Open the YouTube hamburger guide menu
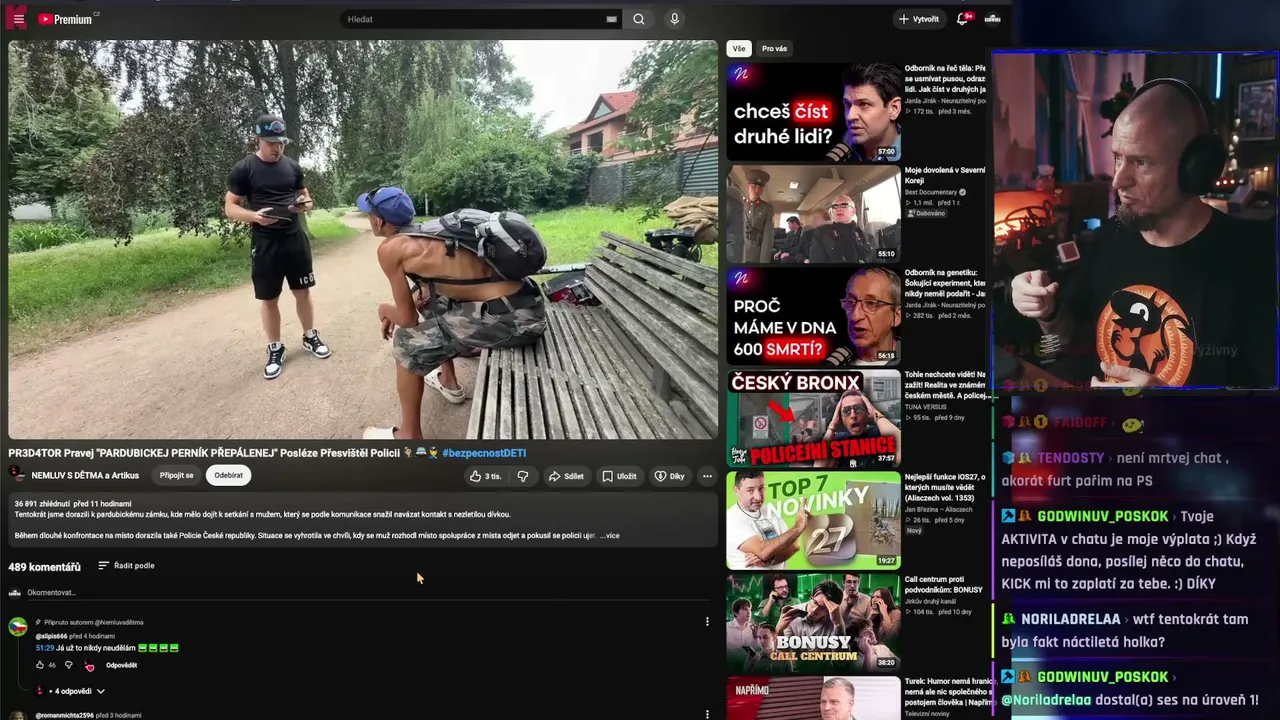The height and width of the screenshot is (720, 1280). click(18, 19)
